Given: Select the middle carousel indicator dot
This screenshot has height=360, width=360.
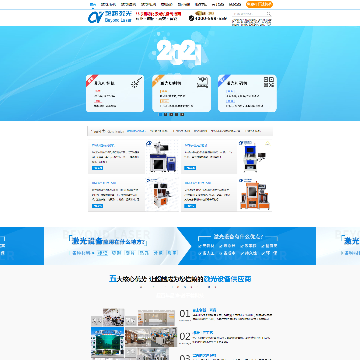Looking at the screenshot, I should tap(171, 114).
